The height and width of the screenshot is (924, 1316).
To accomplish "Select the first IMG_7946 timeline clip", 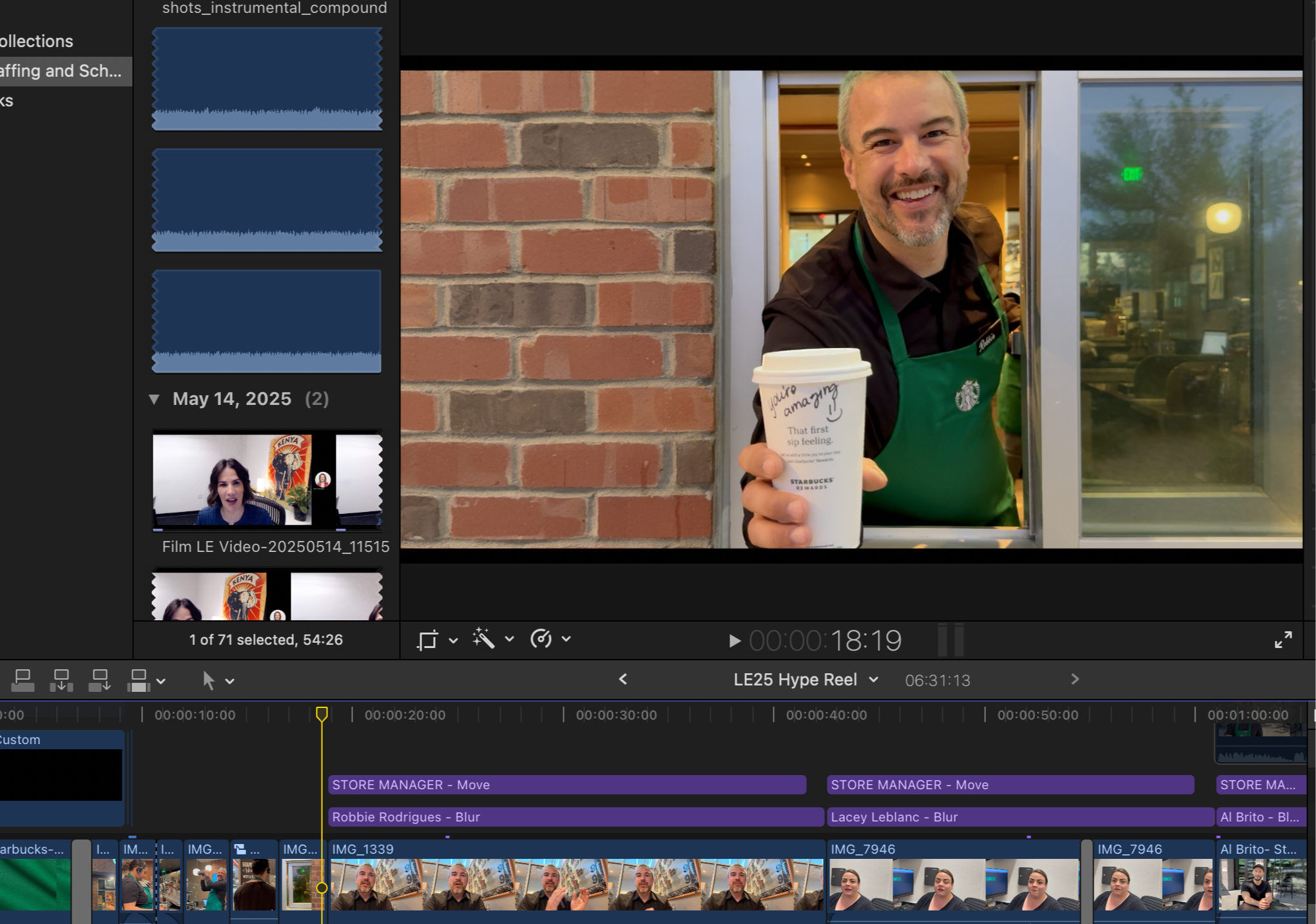I will (953, 880).
